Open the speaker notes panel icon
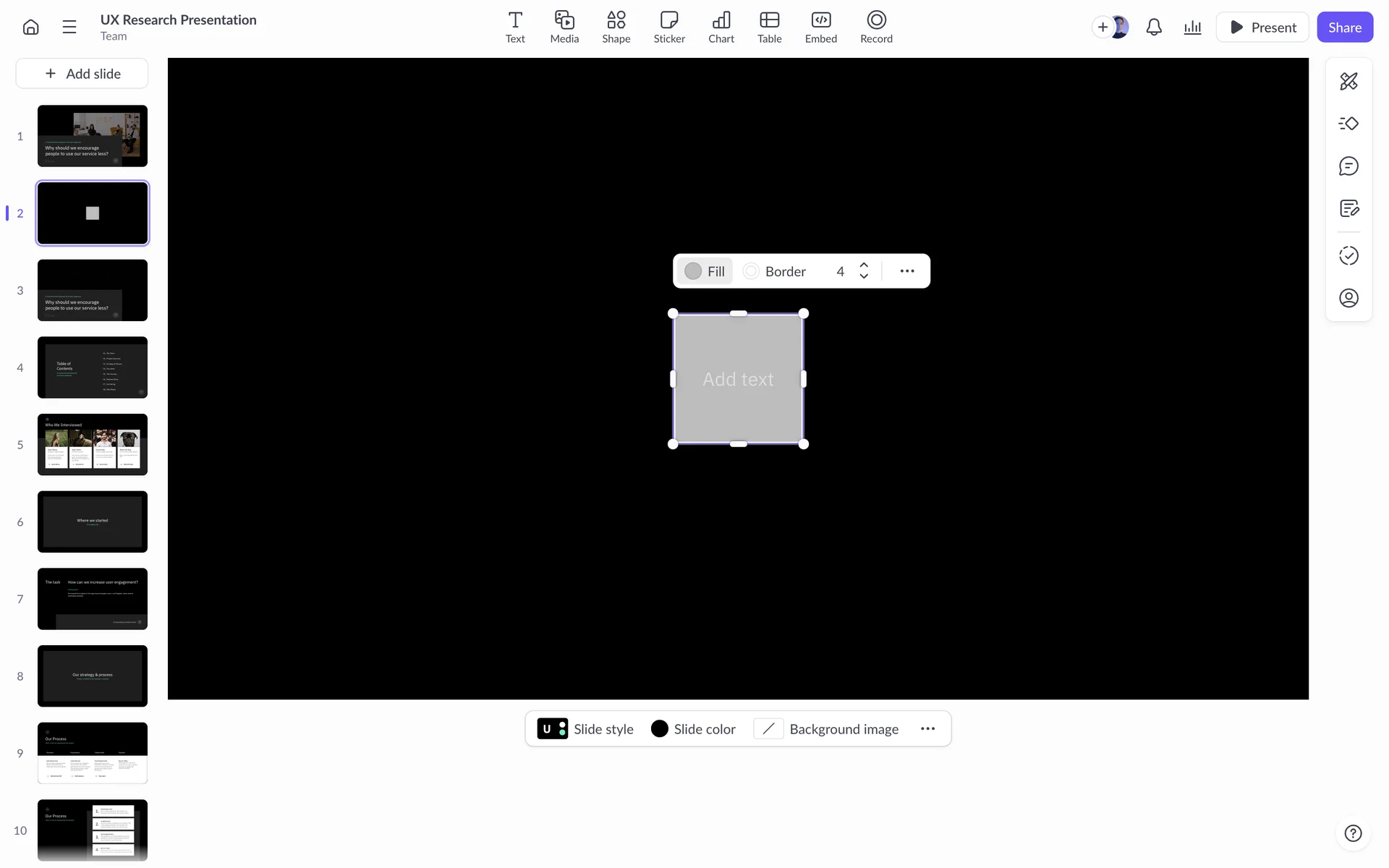Screen dimensions: 1389x868 (1348, 209)
